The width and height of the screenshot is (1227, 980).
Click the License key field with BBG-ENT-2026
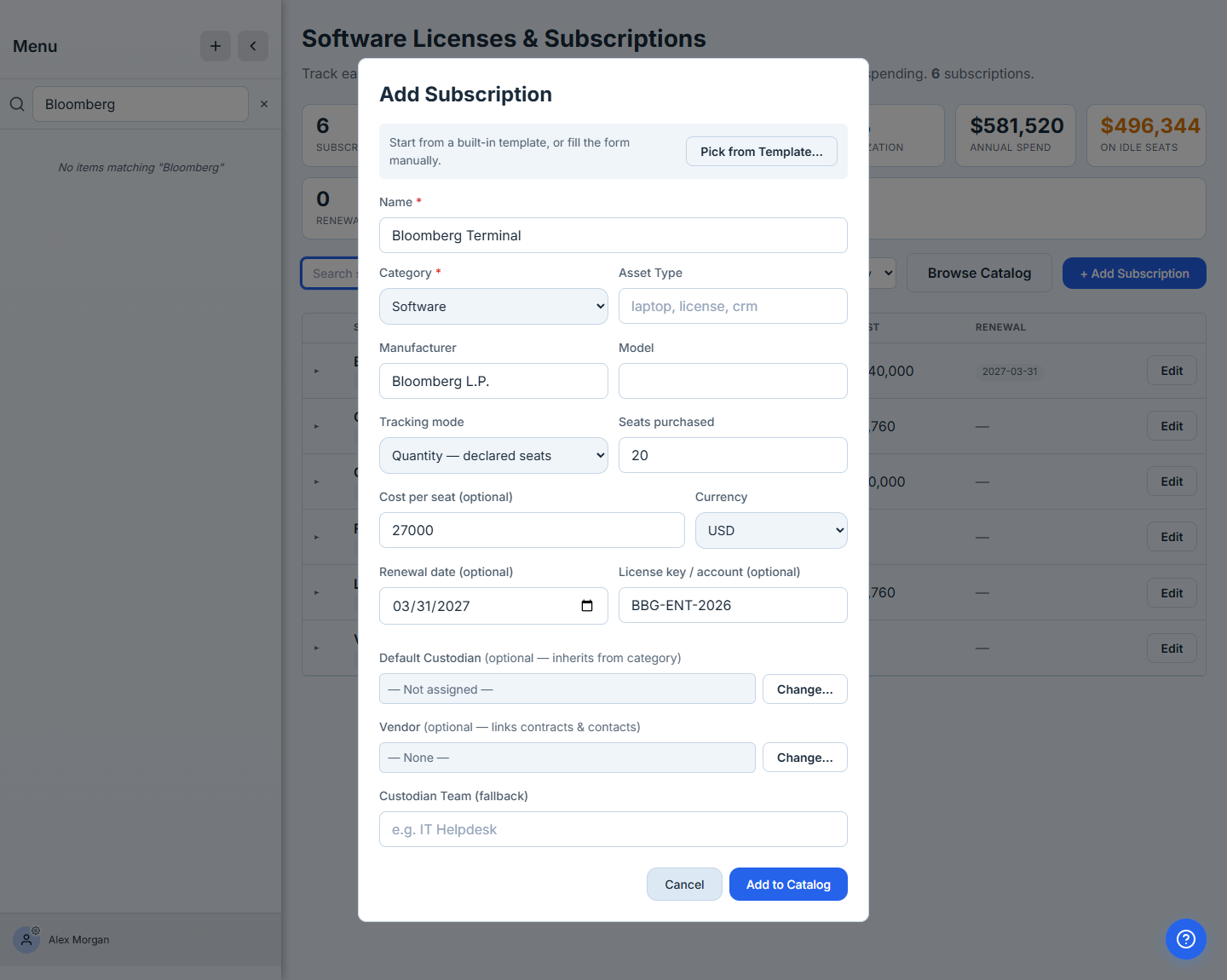pos(733,605)
